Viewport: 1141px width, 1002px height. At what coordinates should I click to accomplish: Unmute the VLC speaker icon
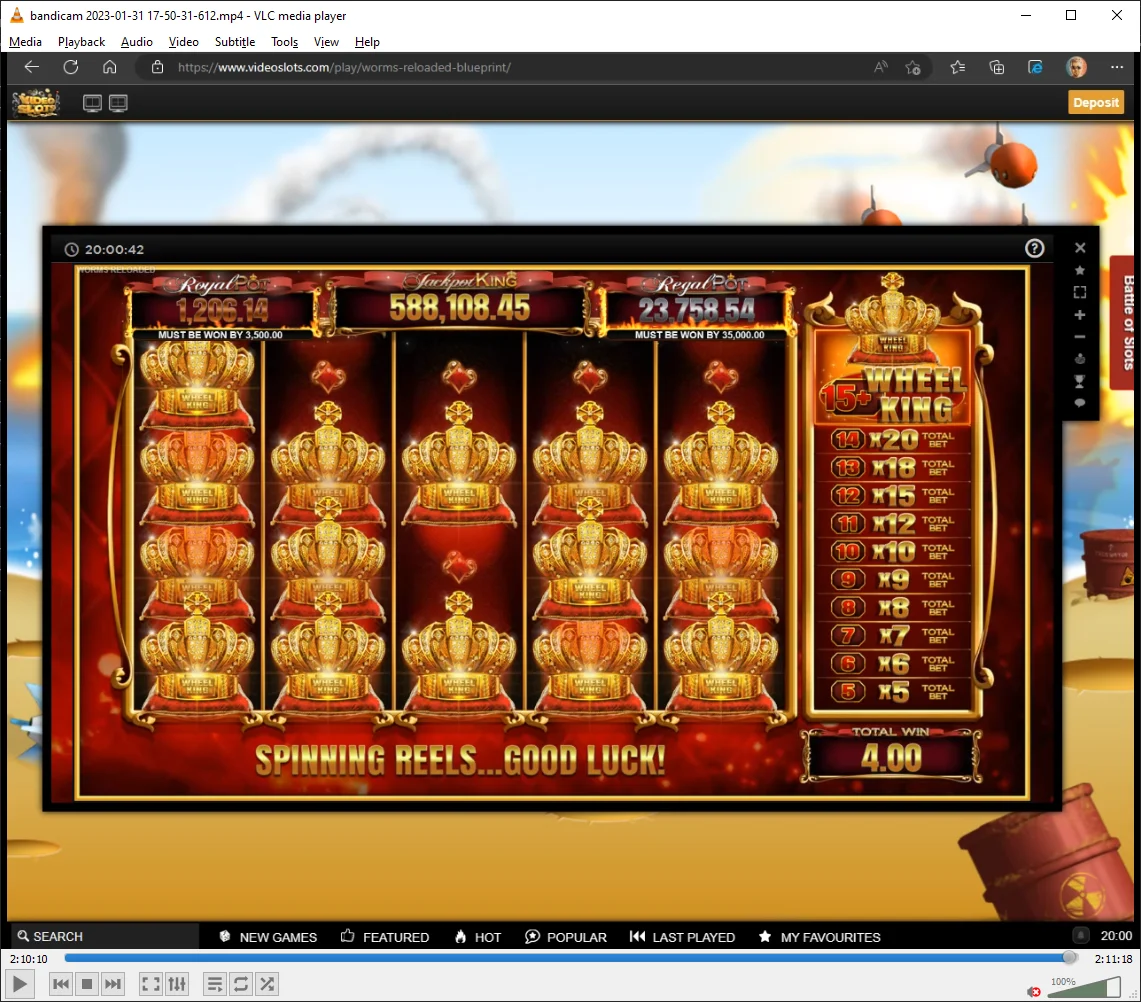point(1033,991)
